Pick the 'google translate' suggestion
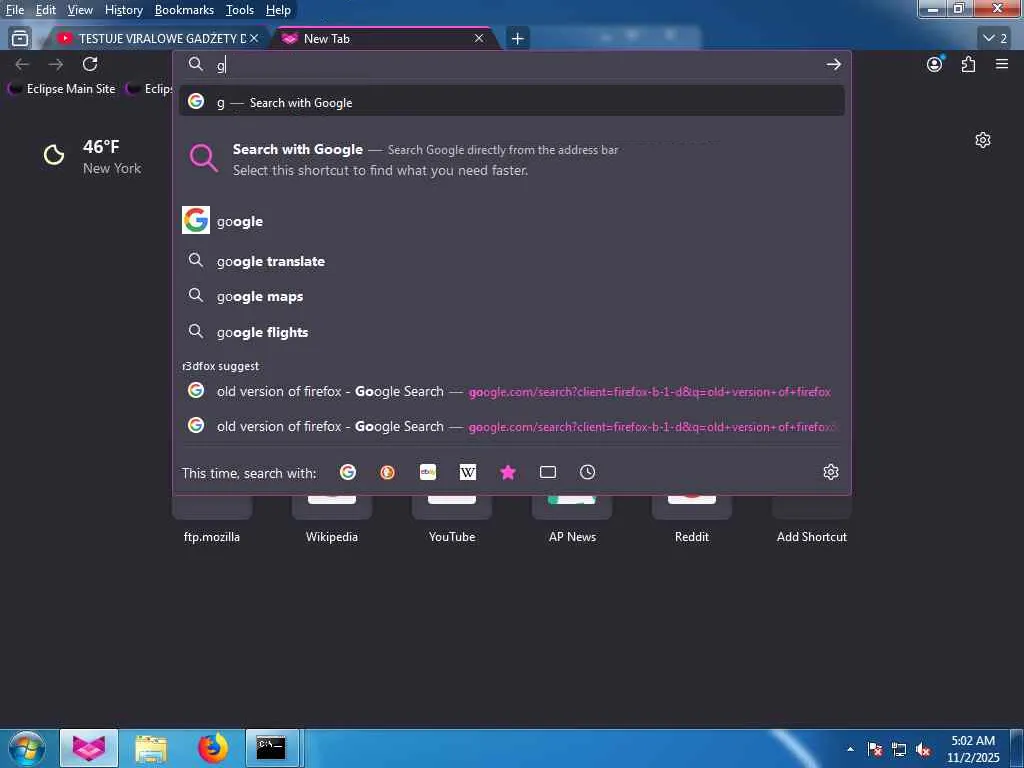The image size is (1024, 768). 512,261
